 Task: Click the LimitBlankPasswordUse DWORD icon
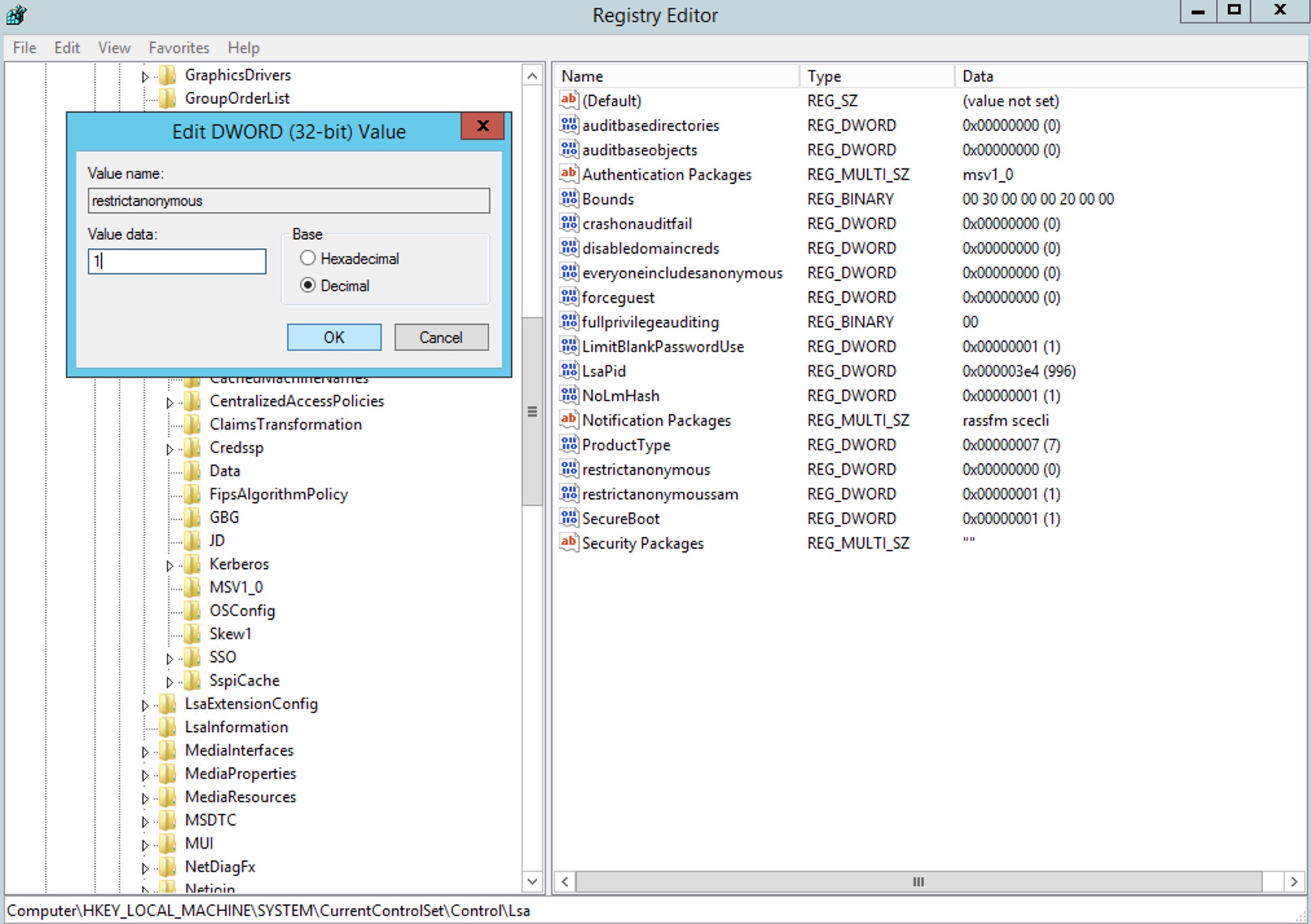(569, 346)
